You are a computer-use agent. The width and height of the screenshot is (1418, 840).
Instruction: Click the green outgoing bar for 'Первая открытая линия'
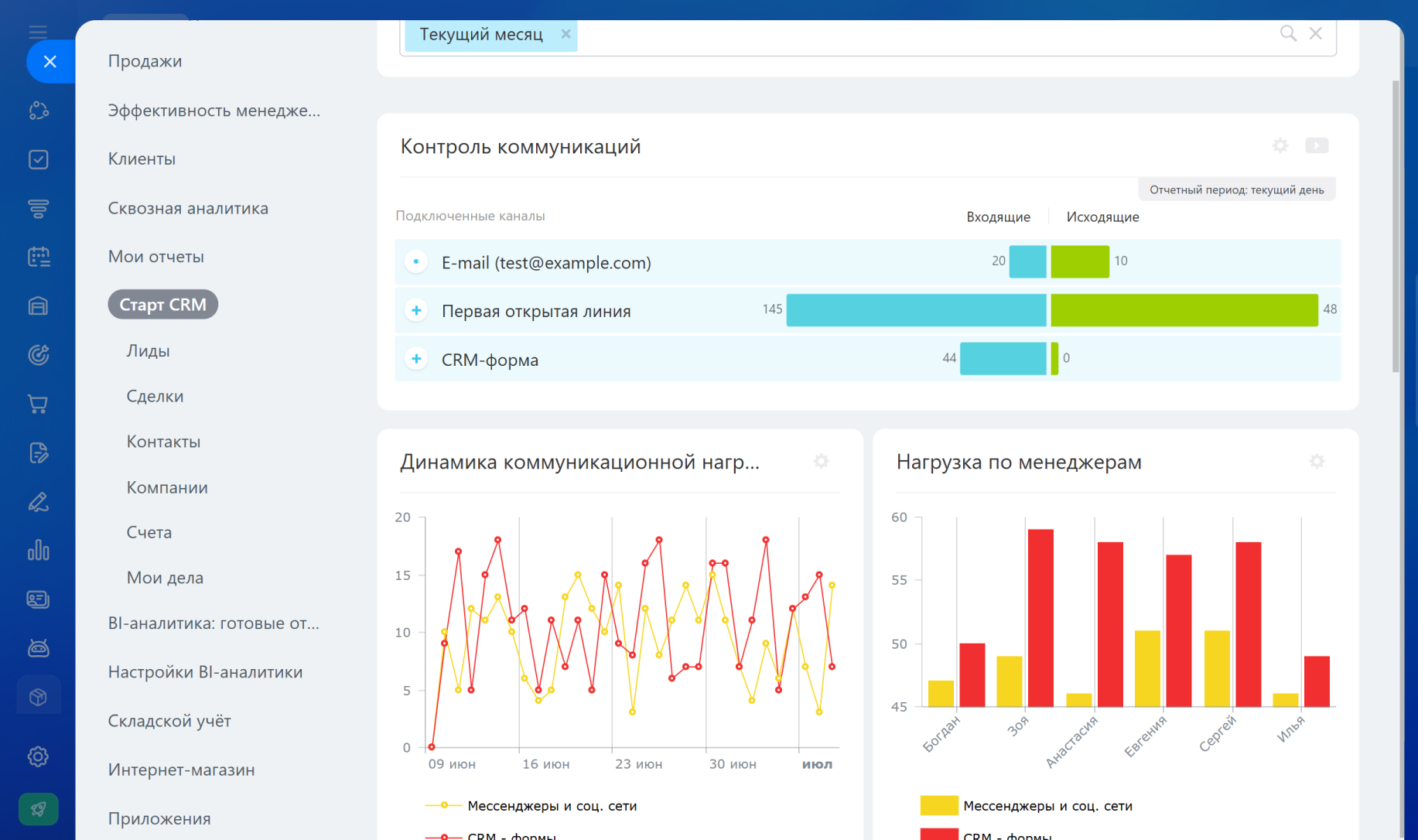[x=1184, y=310]
